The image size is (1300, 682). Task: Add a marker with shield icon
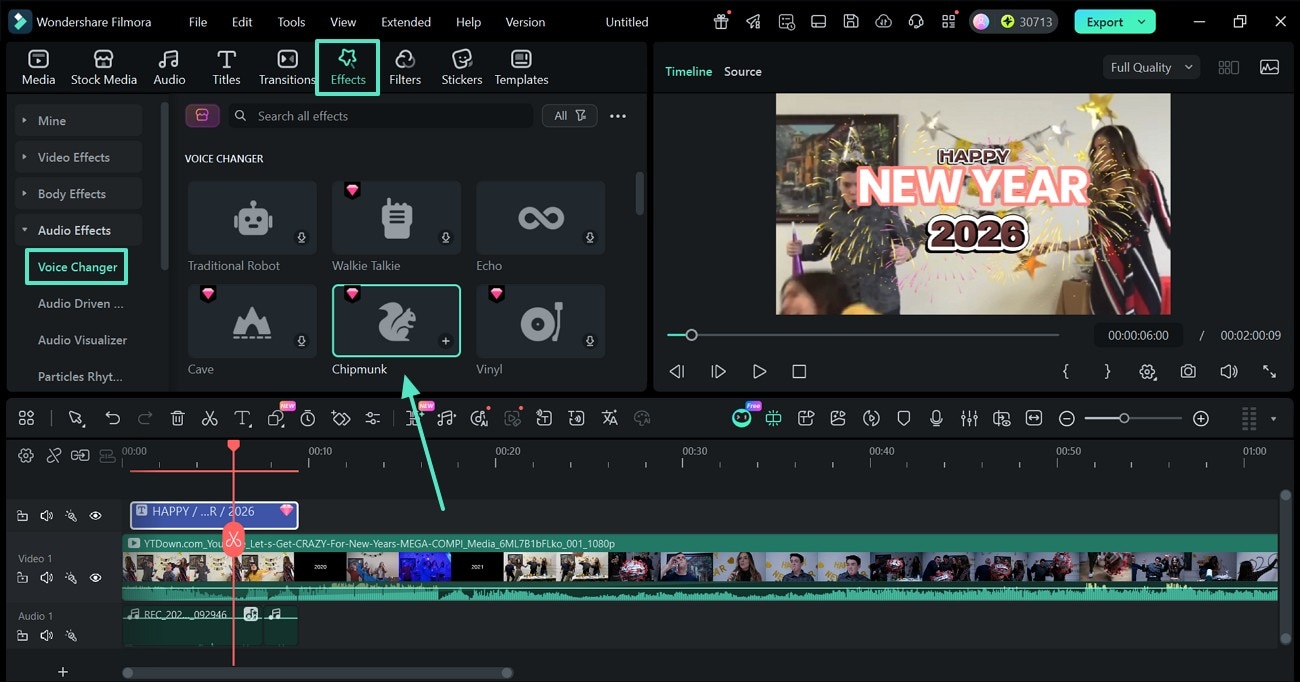click(x=904, y=418)
